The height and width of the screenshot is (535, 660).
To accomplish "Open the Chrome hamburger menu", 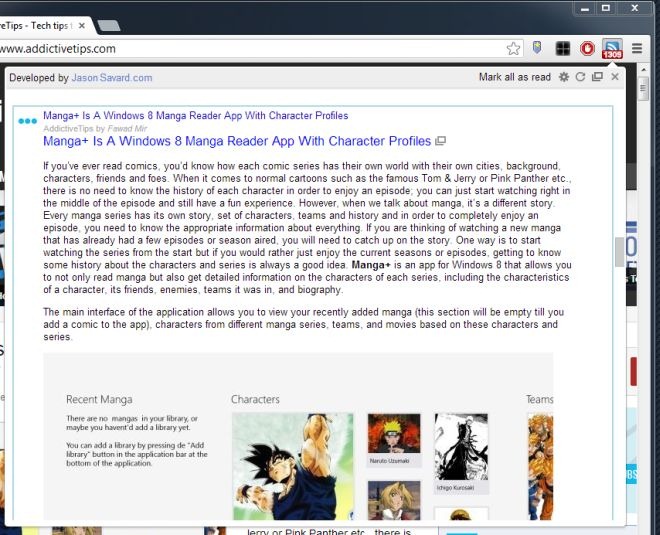I will [637, 49].
